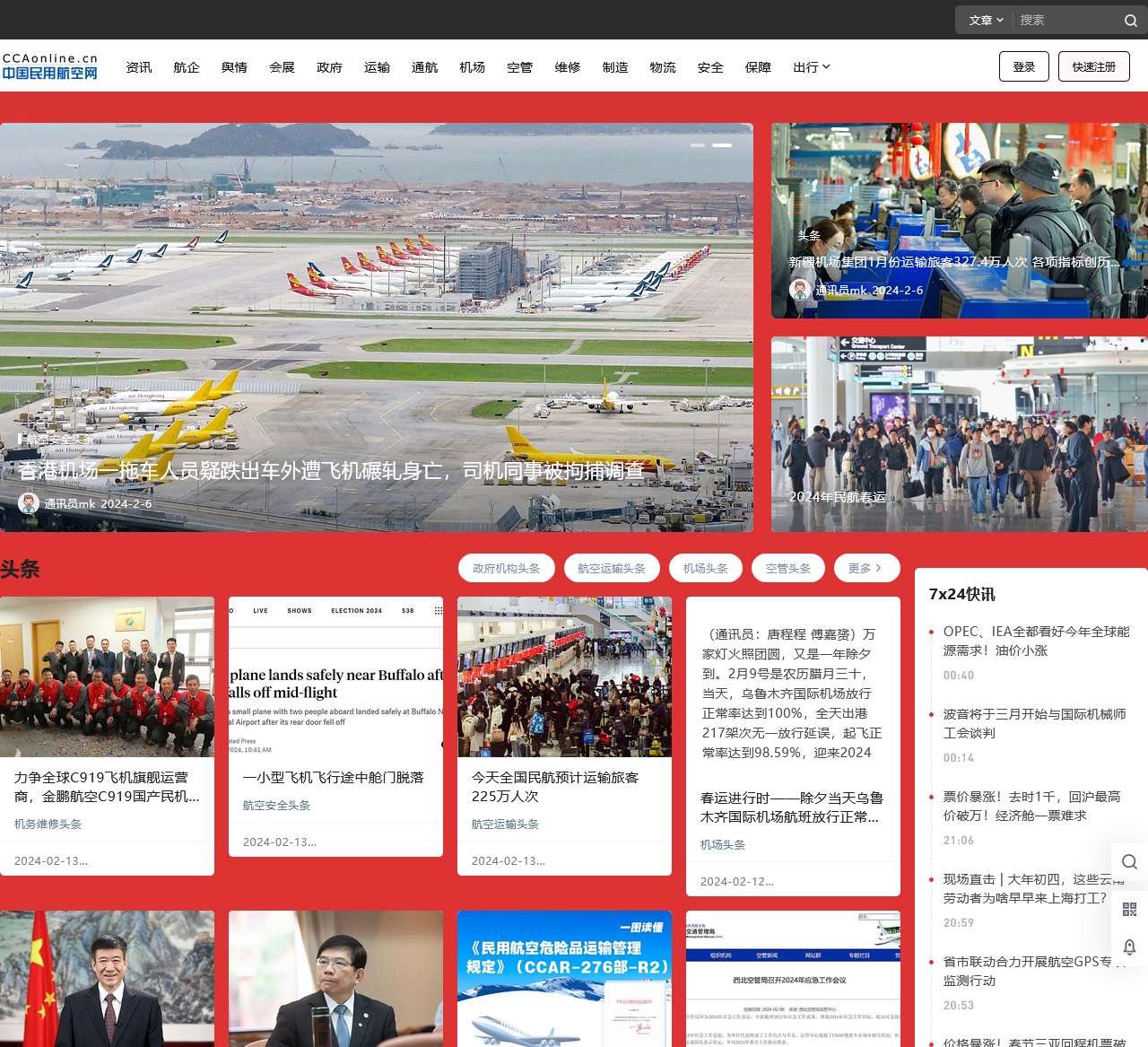1148x1047 pixels.
Task: Click the author avatar on the 香港机场 banner
Action: click(29, 503)
